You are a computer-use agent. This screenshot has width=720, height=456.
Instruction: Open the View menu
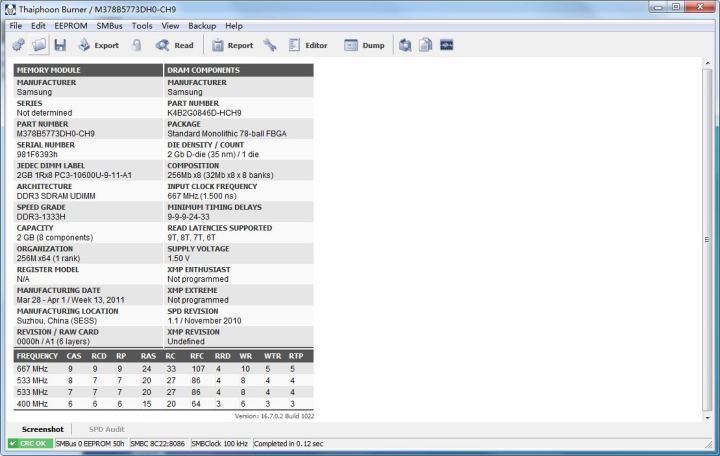tap(170, 26)
